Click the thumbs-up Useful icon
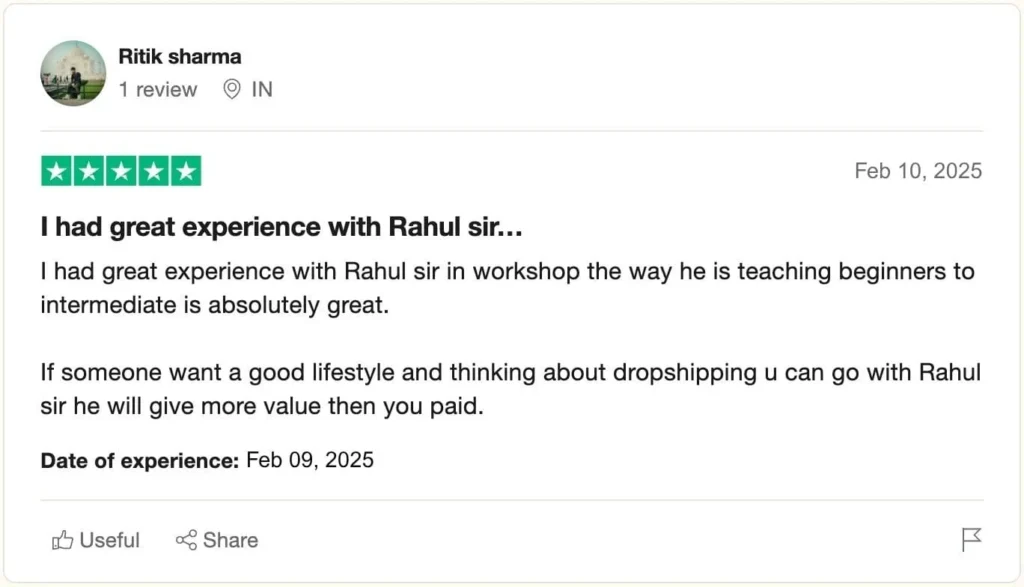Image resolution: width=1024 pixels, height=587 pixels. (x=63, y=541)
